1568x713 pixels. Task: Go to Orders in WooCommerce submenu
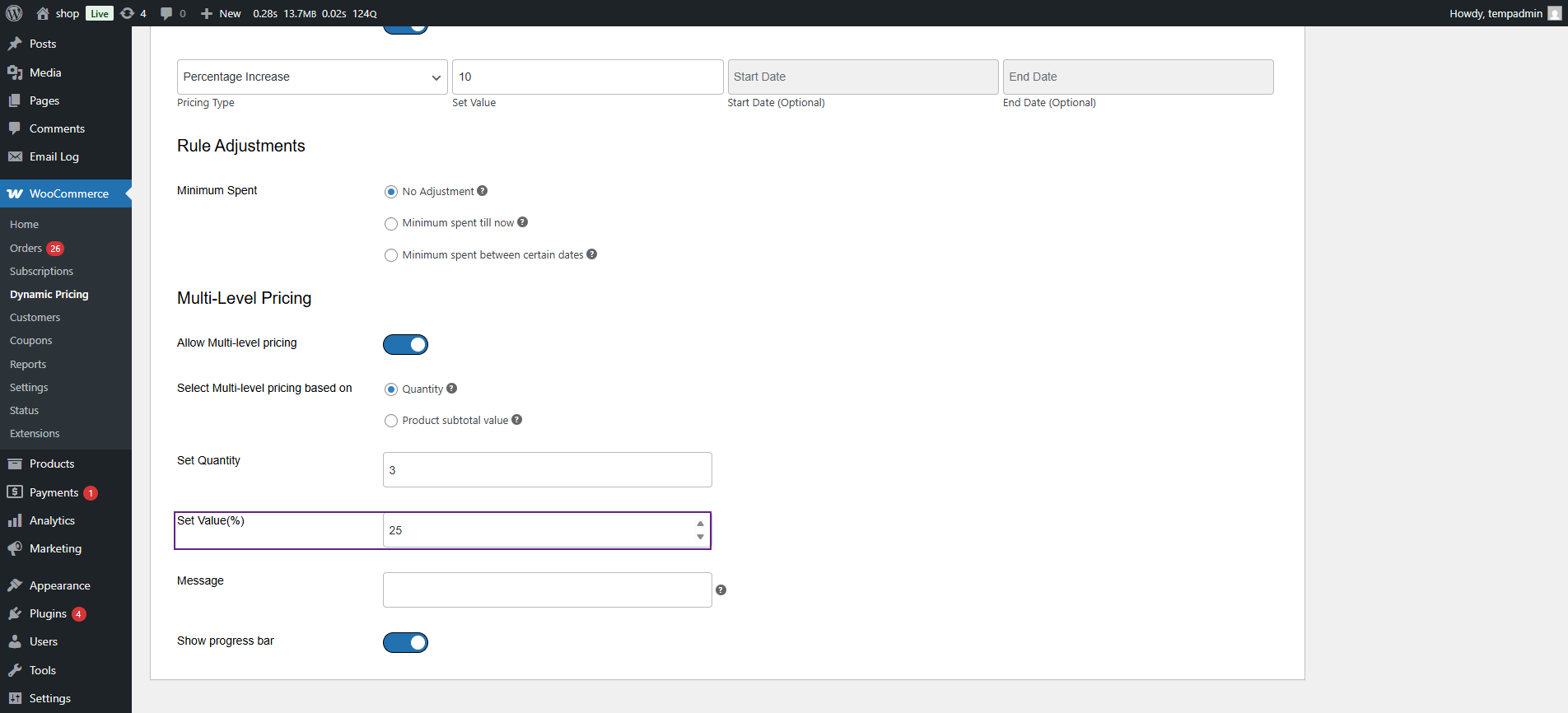pyautogui.click(x=26, y=248)
